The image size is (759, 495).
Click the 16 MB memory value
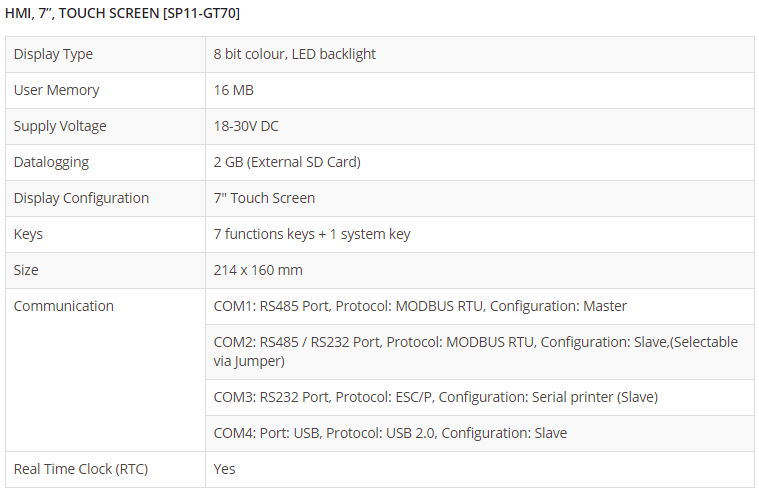(233, 90)
